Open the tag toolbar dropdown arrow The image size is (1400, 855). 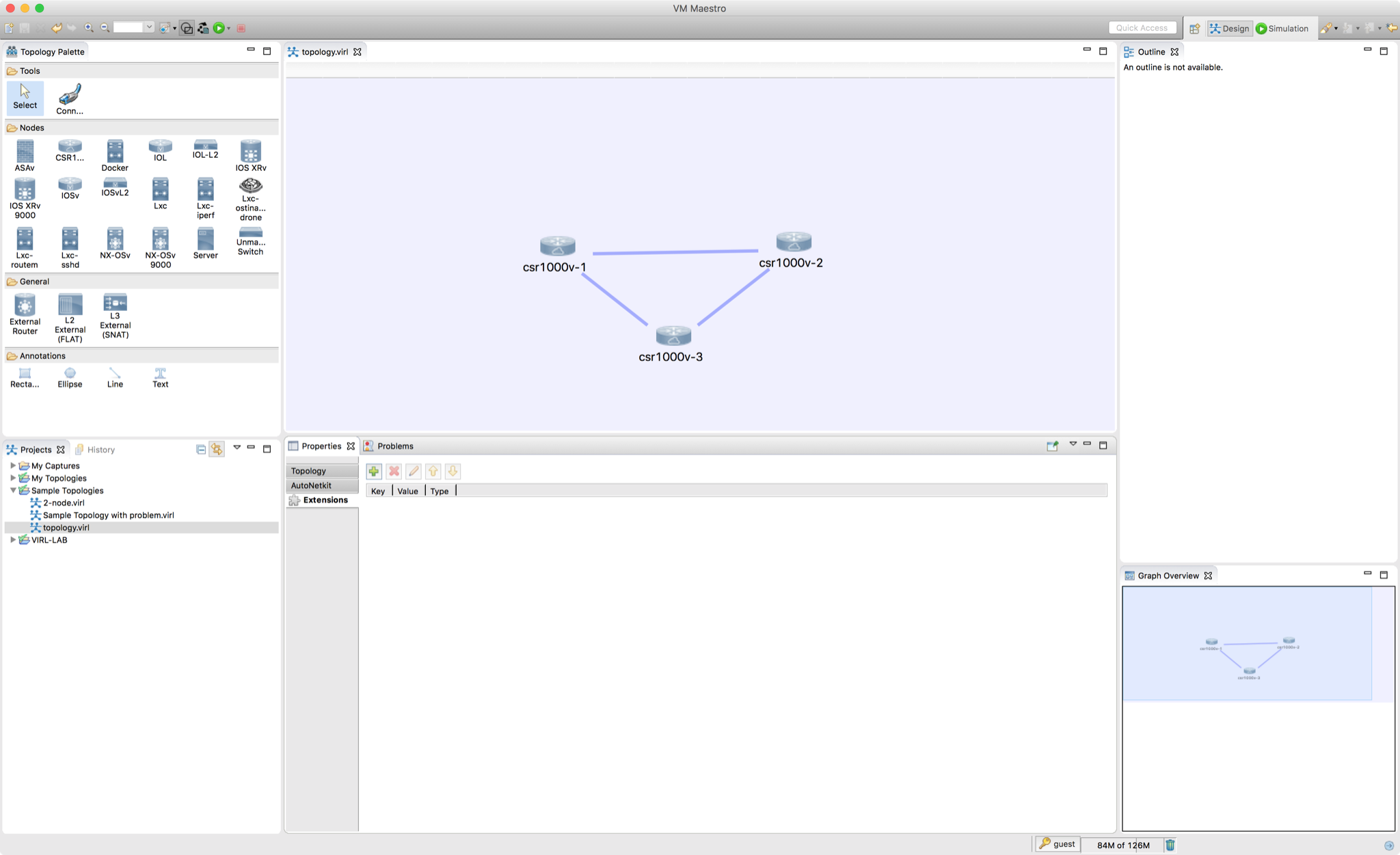point(174,28)
